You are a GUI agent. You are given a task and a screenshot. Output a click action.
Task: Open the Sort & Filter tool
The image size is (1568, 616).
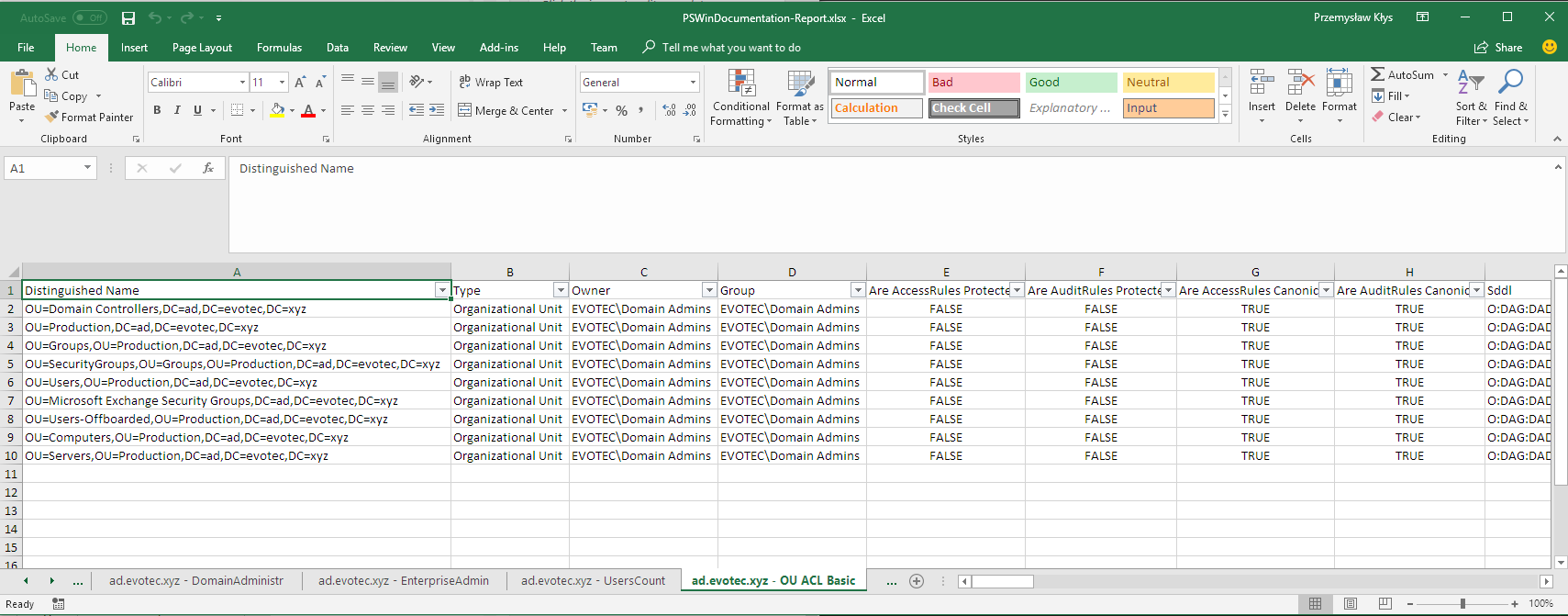(x=1471, y=97)
